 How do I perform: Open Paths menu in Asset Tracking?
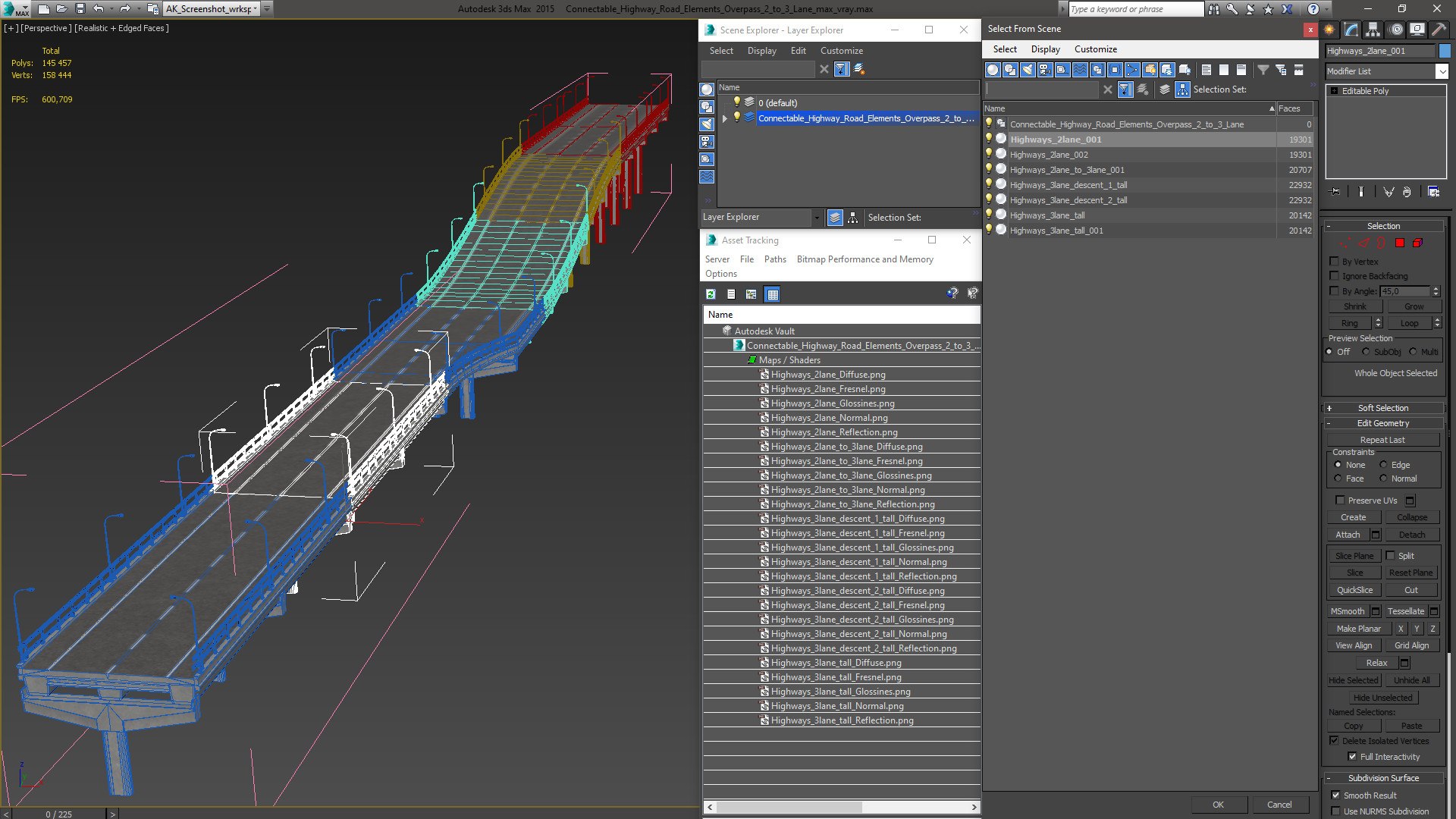click(775, 259)
